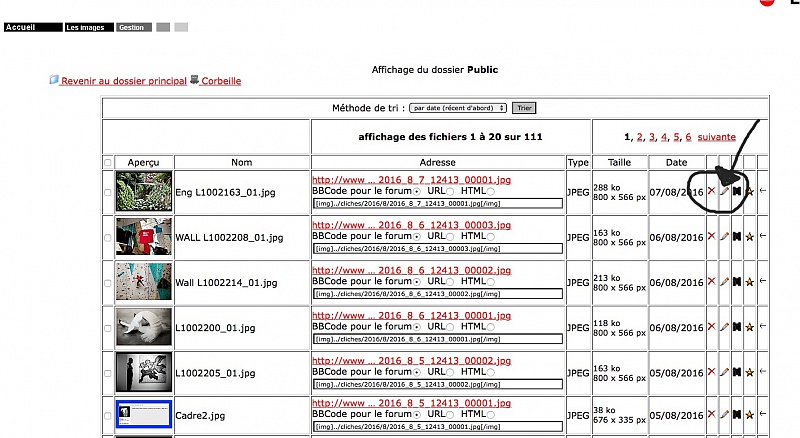Click the Wall L1002214_01.jpg thumbnail preview
This screenshot has height=438, width=800.
pos(144,282)
